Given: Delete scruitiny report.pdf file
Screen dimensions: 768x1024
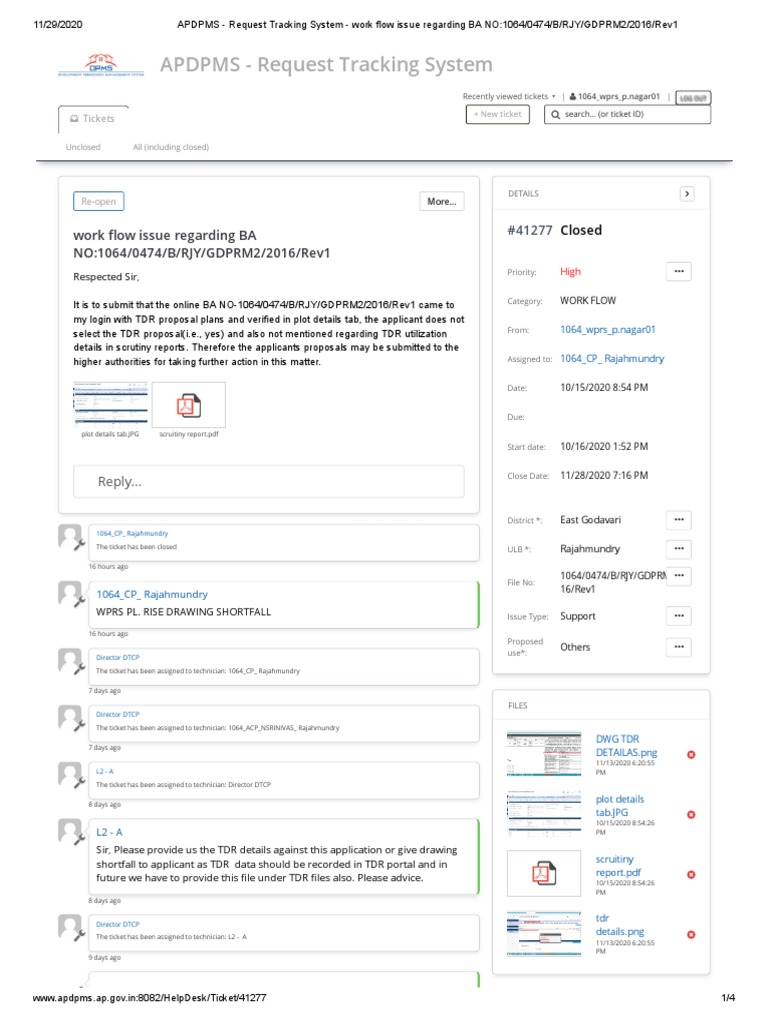Looking at the screenshot, I should point(691,875).
